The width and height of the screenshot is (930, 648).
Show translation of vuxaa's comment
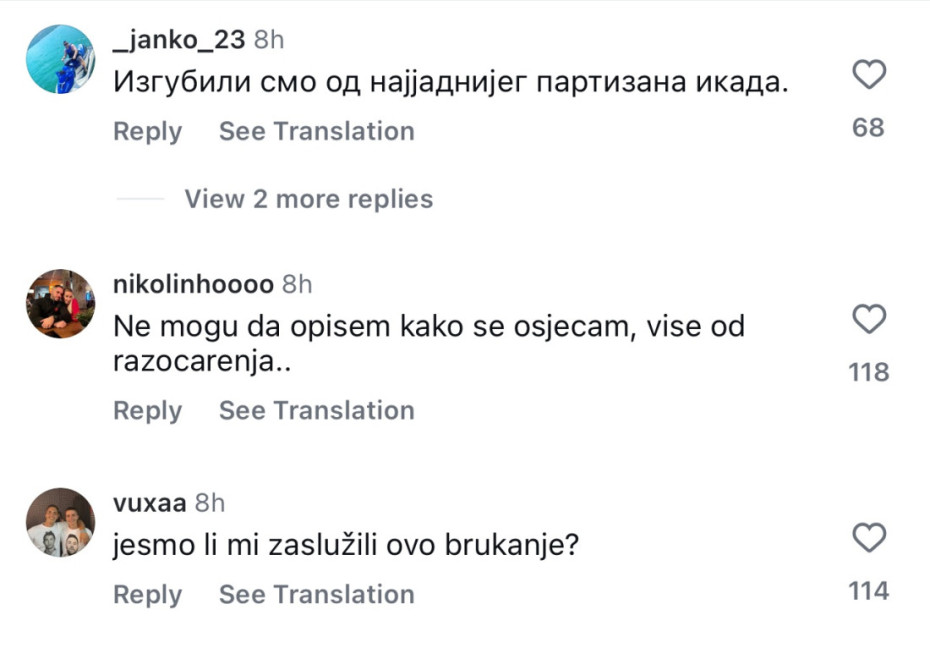316,594
